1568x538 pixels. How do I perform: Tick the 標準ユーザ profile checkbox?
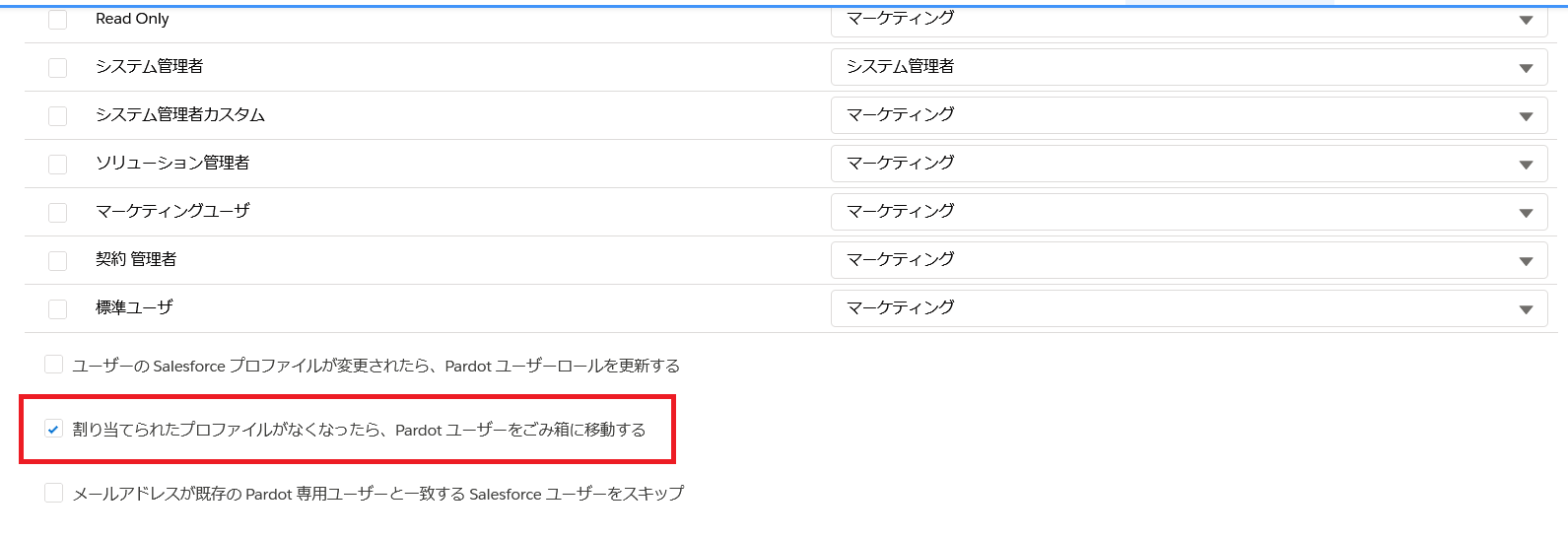pyautogui.click(x=58, y=308)
